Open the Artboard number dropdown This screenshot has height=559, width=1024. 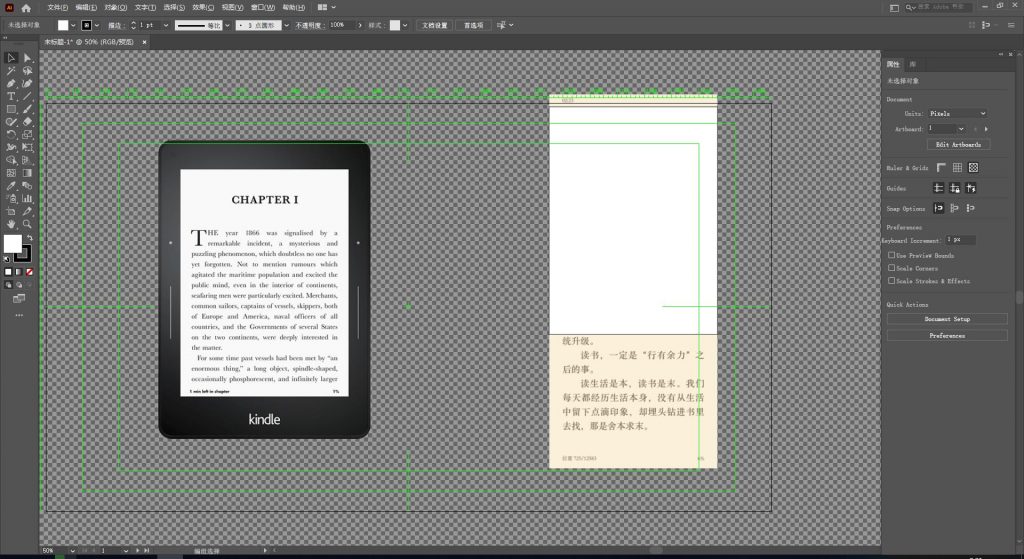(961, 129)
